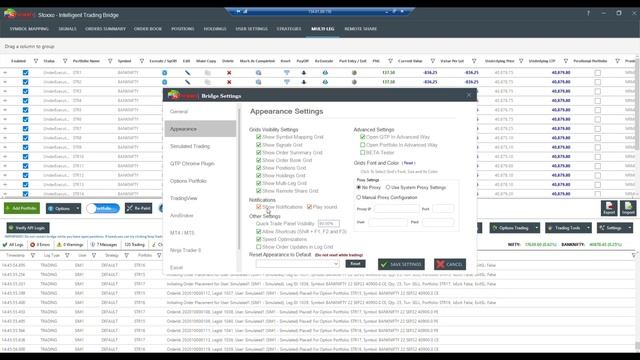Viewport: 640px width, 360px height.
Task: Click the Mark As Completed icon in STR2 row
Action: click(x=258, y=82)
